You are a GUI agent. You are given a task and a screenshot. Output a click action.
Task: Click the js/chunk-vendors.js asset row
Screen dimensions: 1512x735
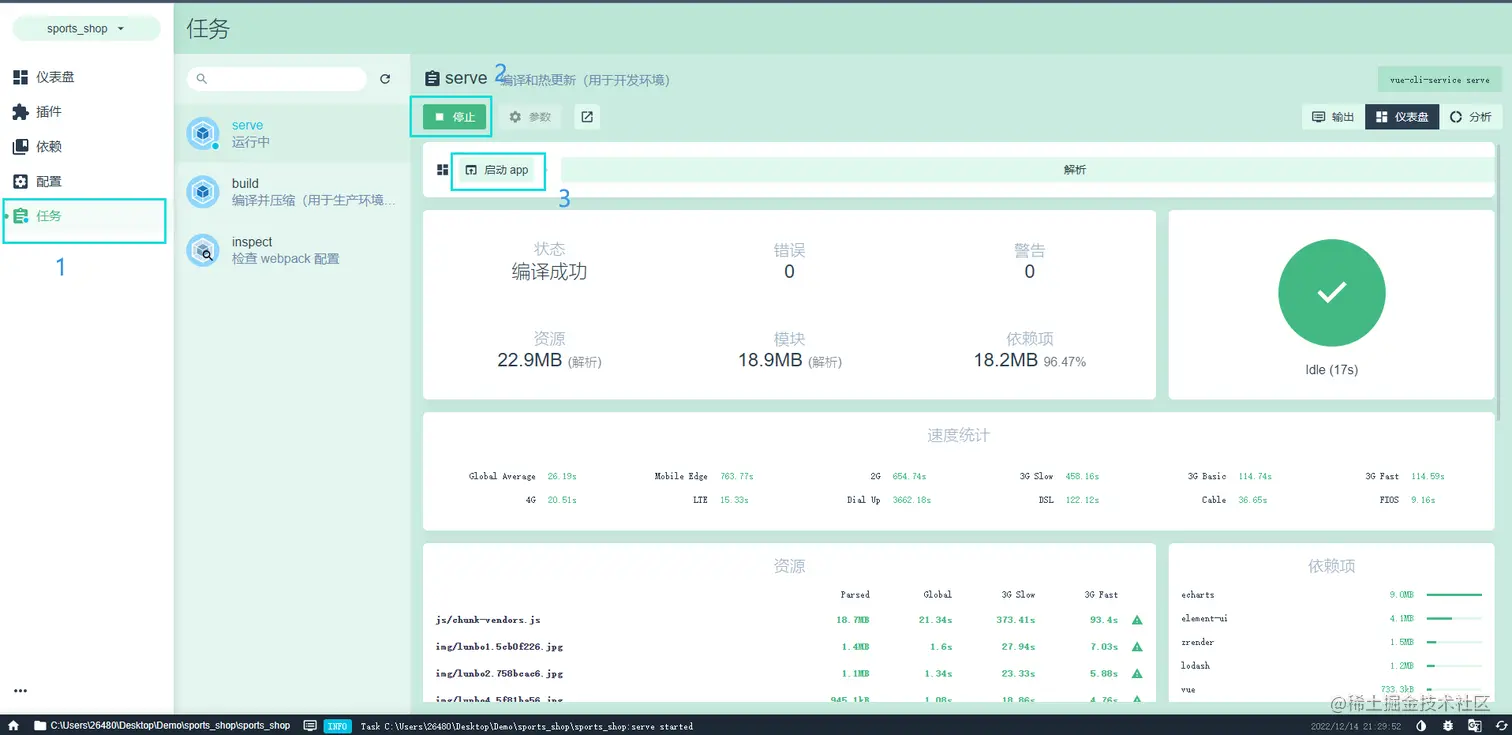pyautogui.click(x=789, y=620)
